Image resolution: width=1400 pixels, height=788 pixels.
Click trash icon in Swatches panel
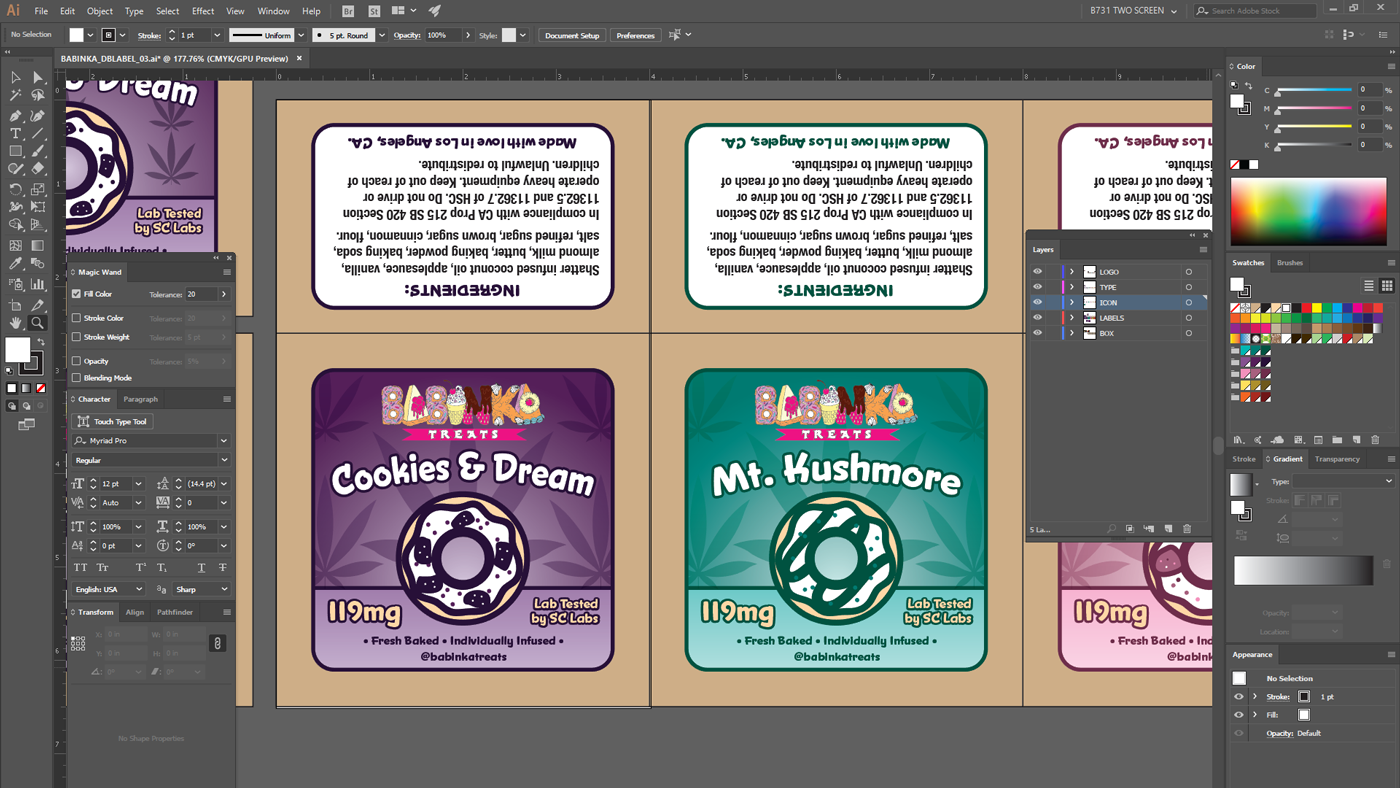[1375, 440]
